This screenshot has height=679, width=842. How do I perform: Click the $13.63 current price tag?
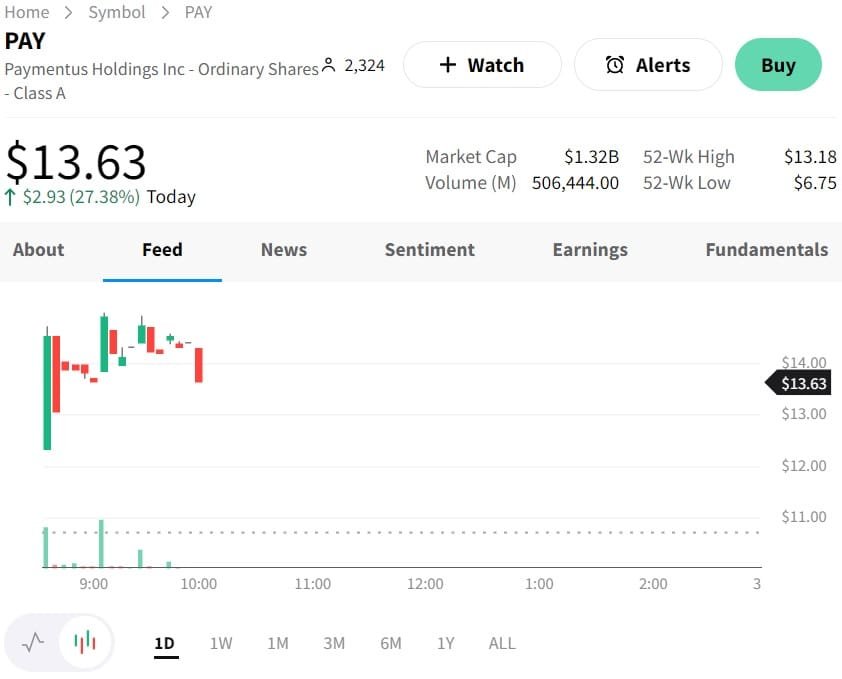803,383
